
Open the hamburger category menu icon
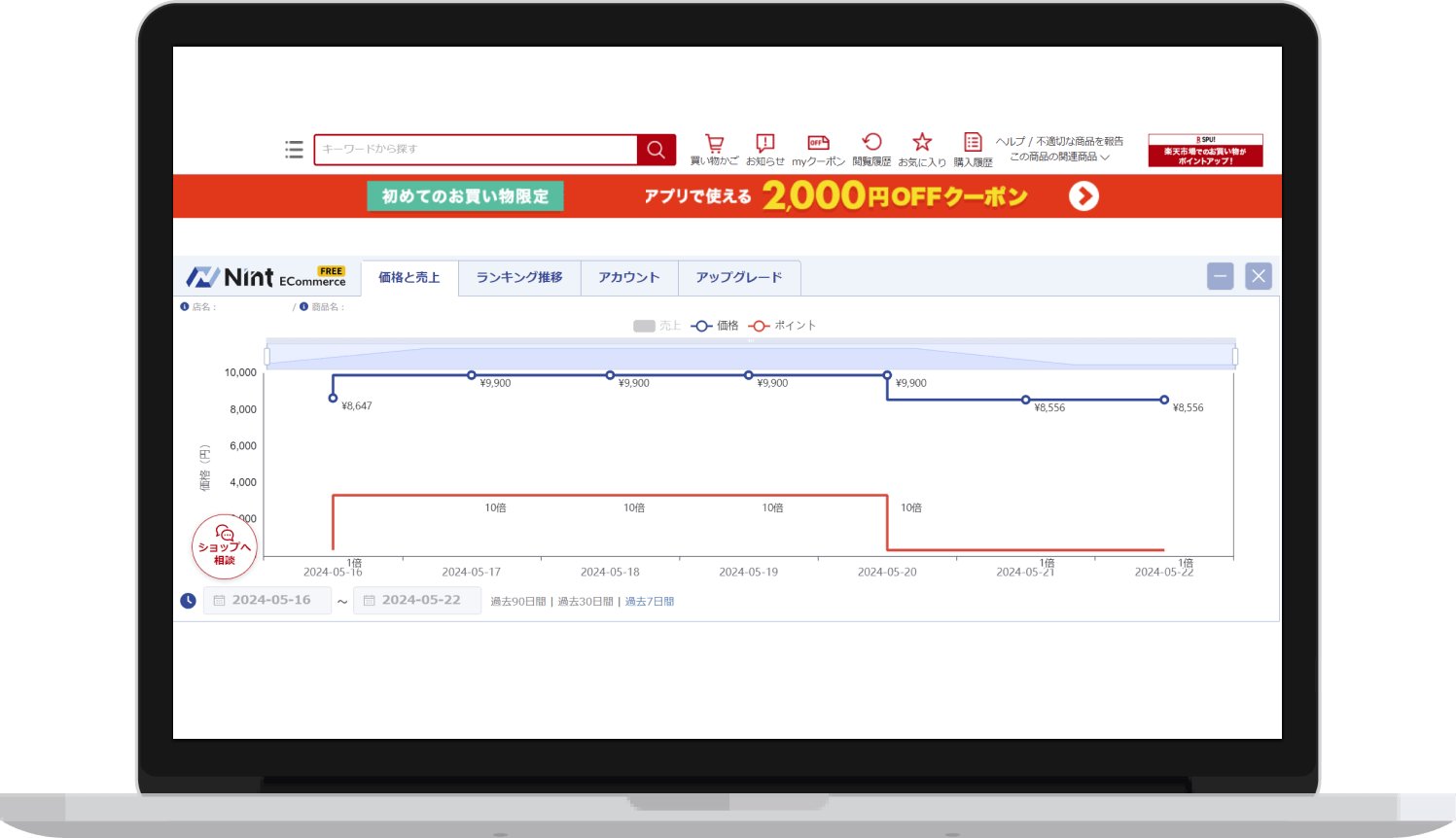[x=294, y=150]
